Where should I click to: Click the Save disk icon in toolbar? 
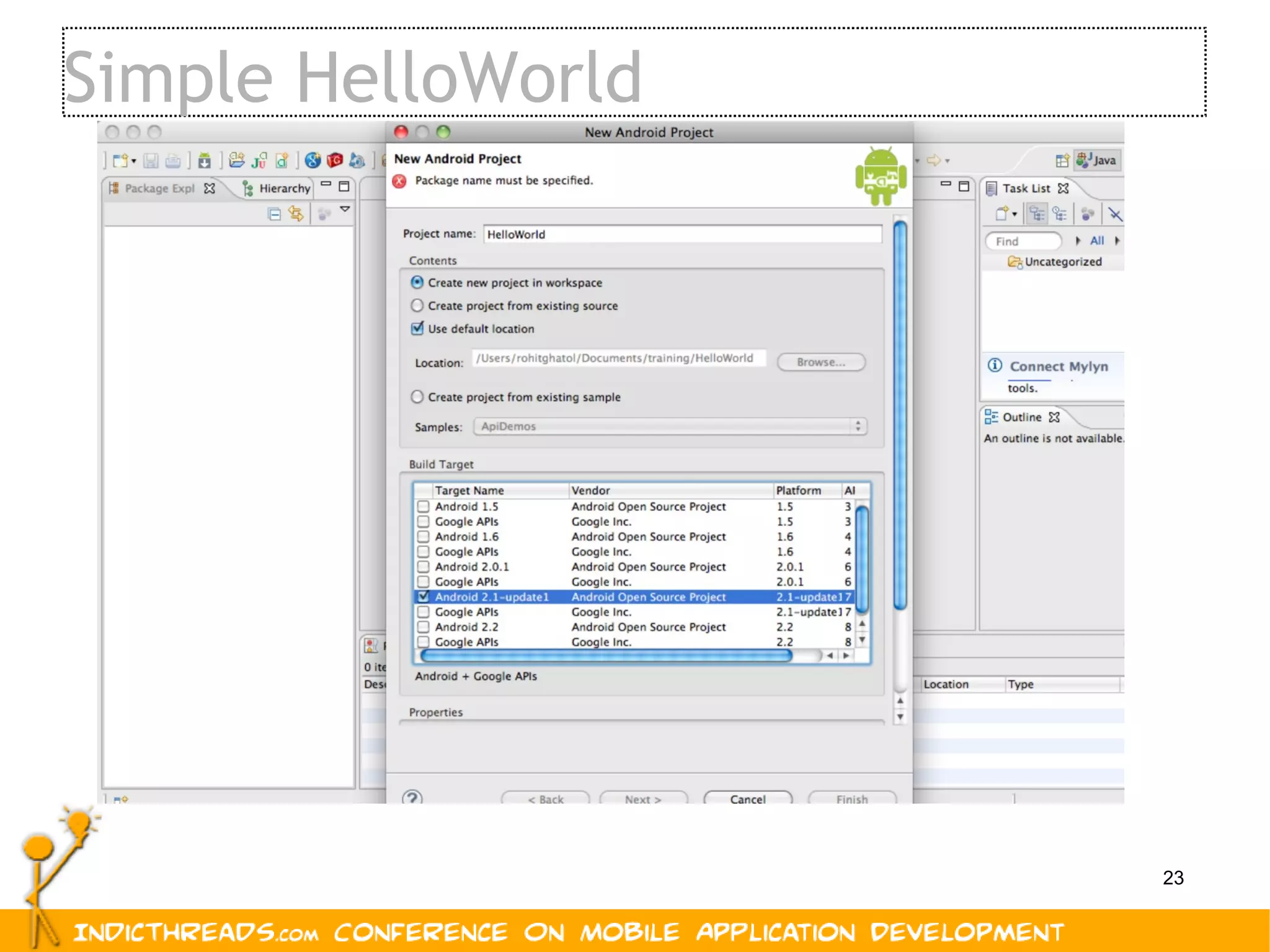[151, 161]
